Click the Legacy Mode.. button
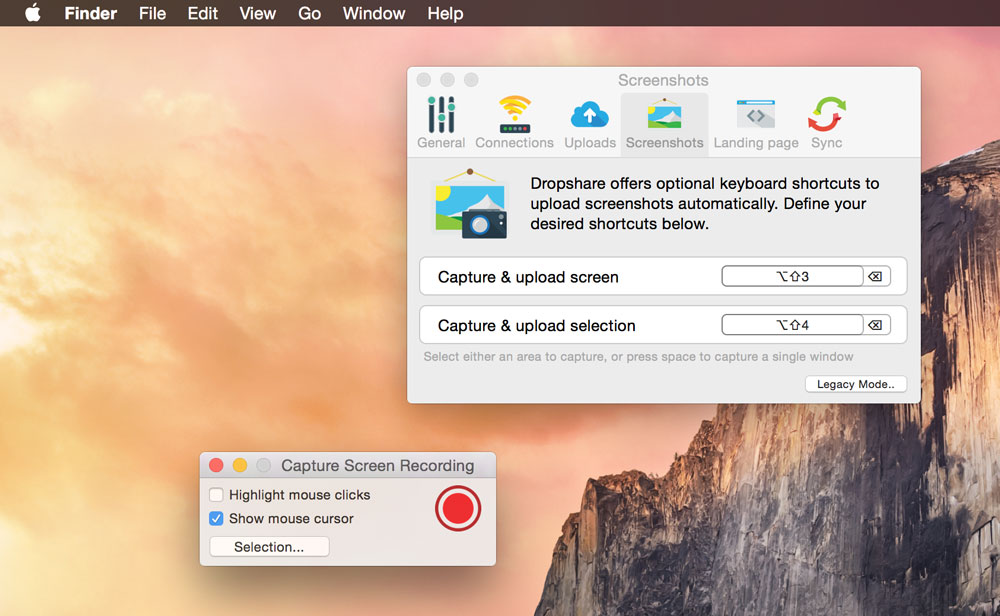Image resolution: width=1000 pixels, height=616 pixels. [855, 384]
